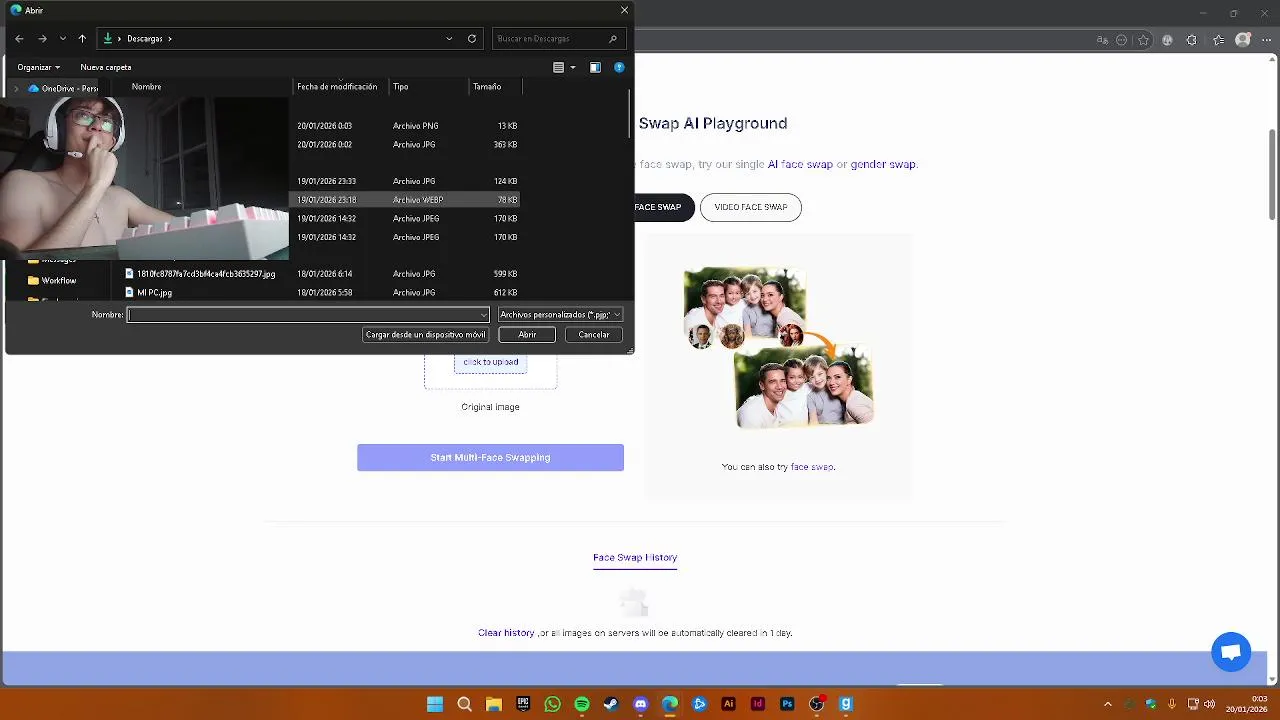This screenshot has width=1280, height=720.
Task: Click the Descargas breadcrumb in address bar
Action: click(x=145, y=39)
